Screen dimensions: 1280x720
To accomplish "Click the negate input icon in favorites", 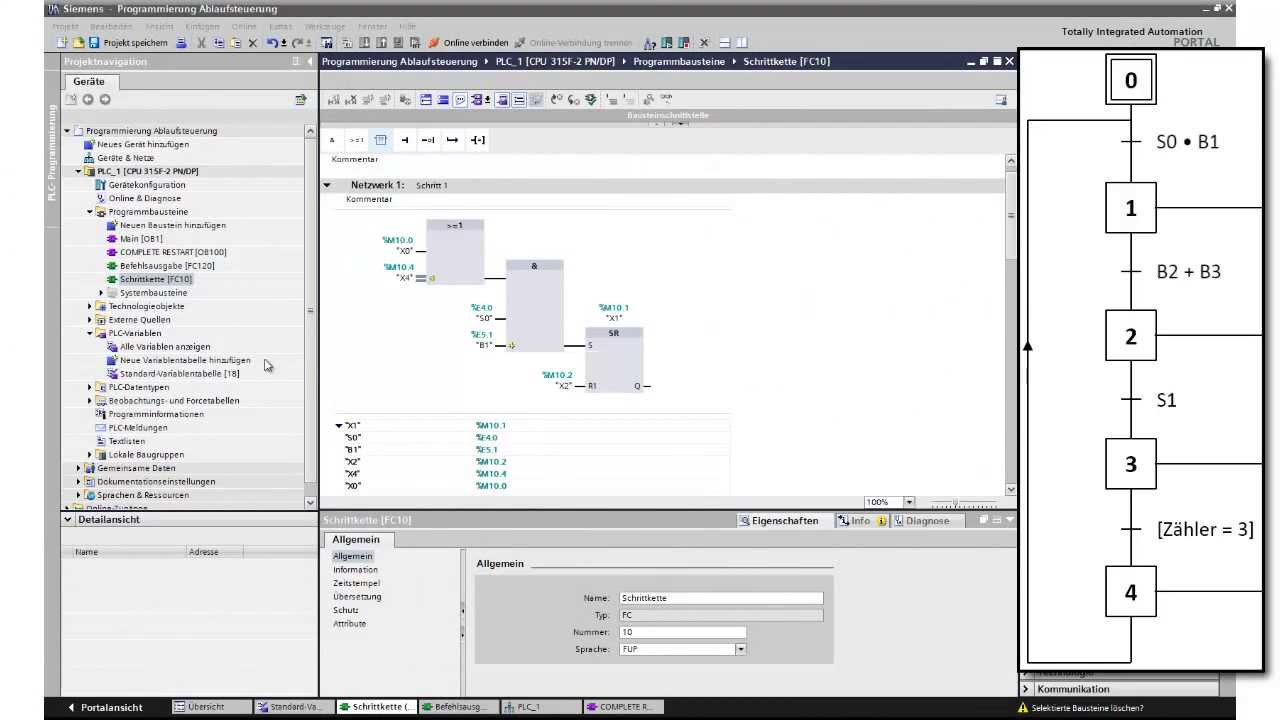I will point(428,140).
